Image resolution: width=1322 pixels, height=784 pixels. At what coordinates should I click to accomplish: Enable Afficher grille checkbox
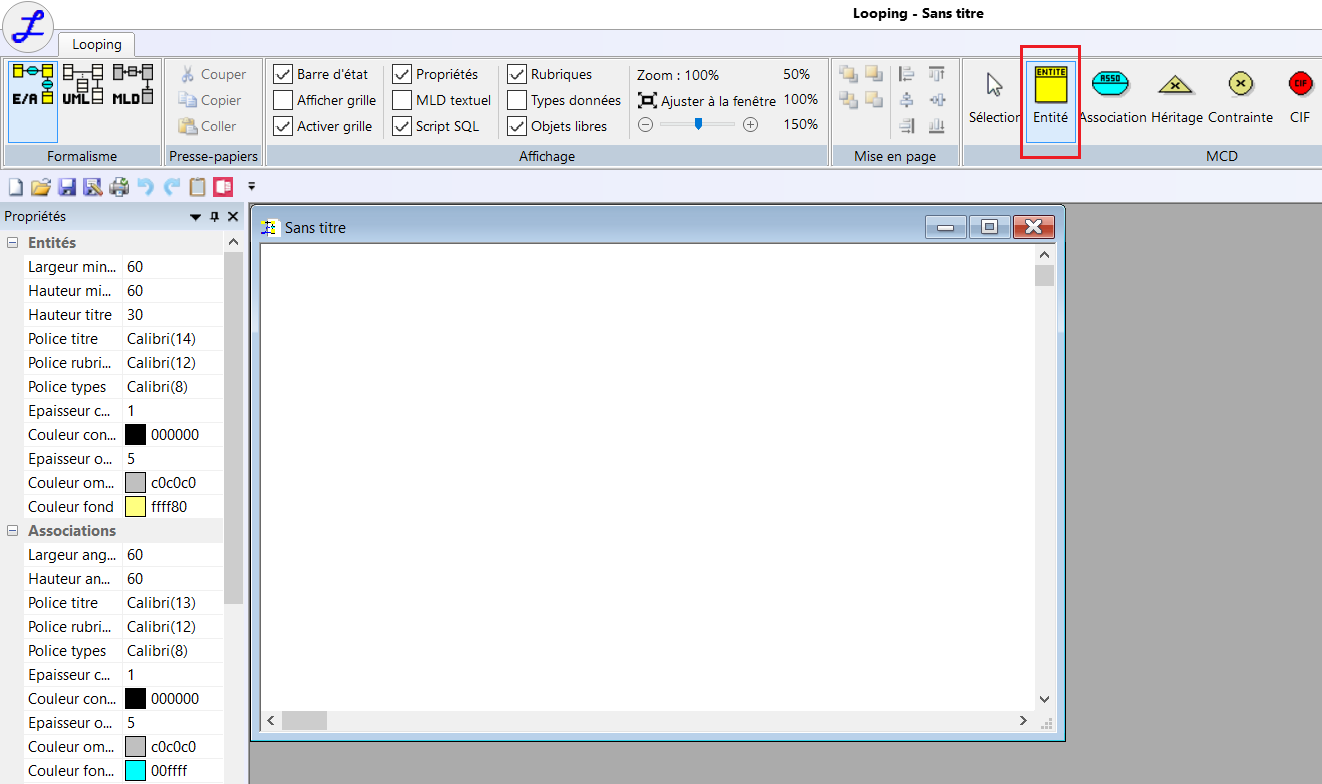[283, 100]
